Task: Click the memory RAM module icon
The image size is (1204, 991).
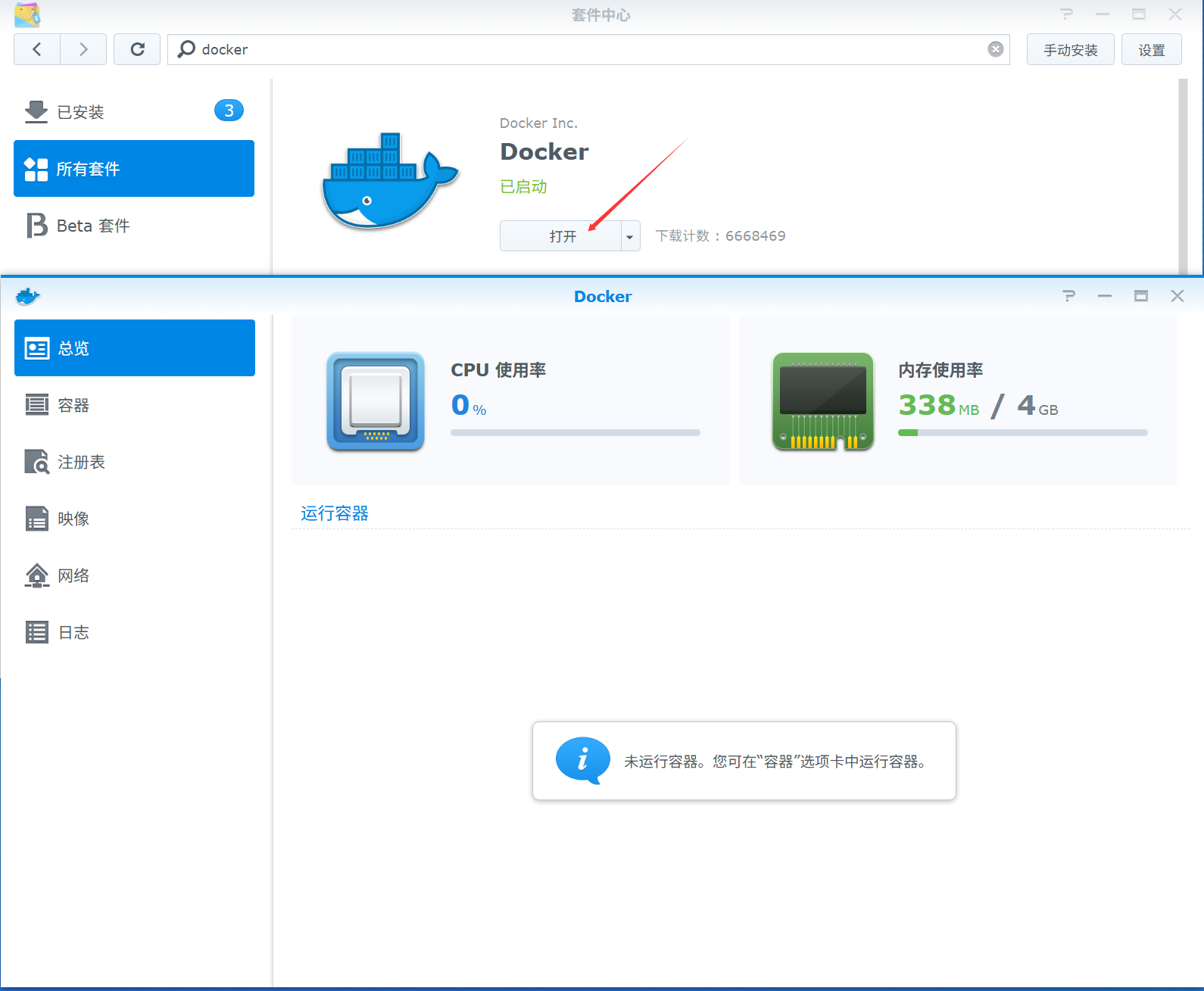Action: coord(823,401)
